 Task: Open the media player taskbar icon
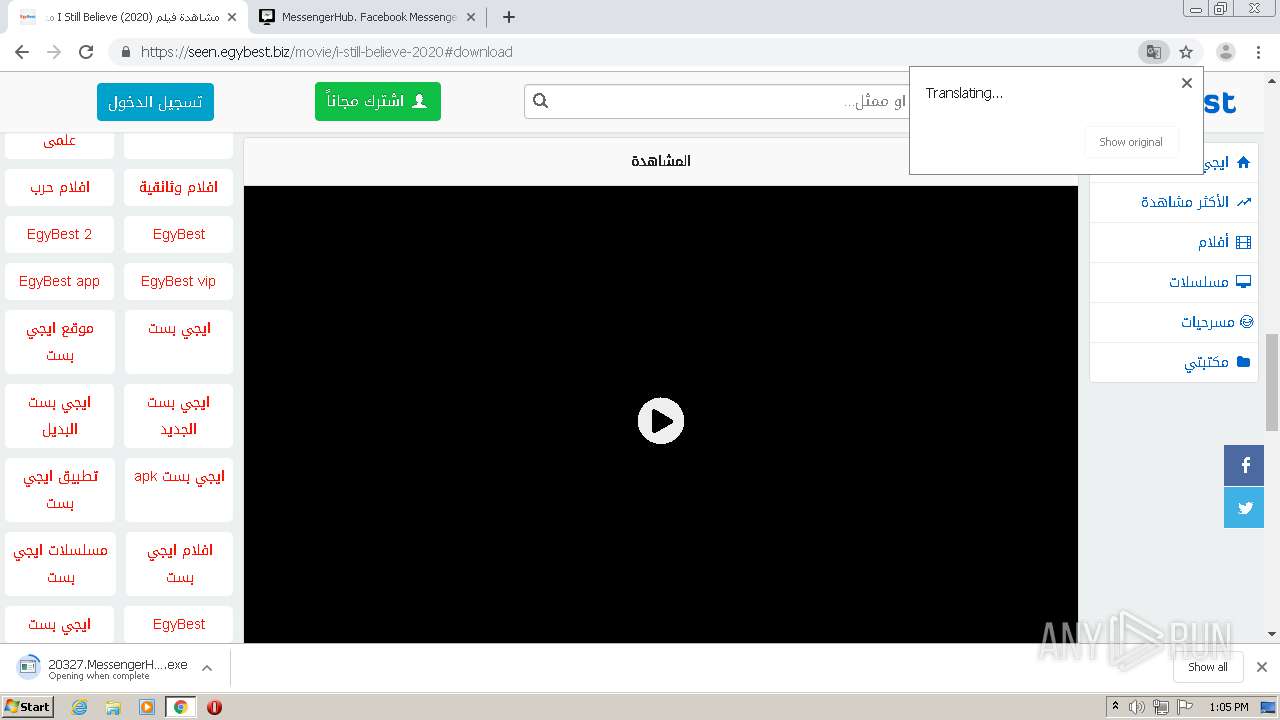pyautogui.click(x=147, y=707)
